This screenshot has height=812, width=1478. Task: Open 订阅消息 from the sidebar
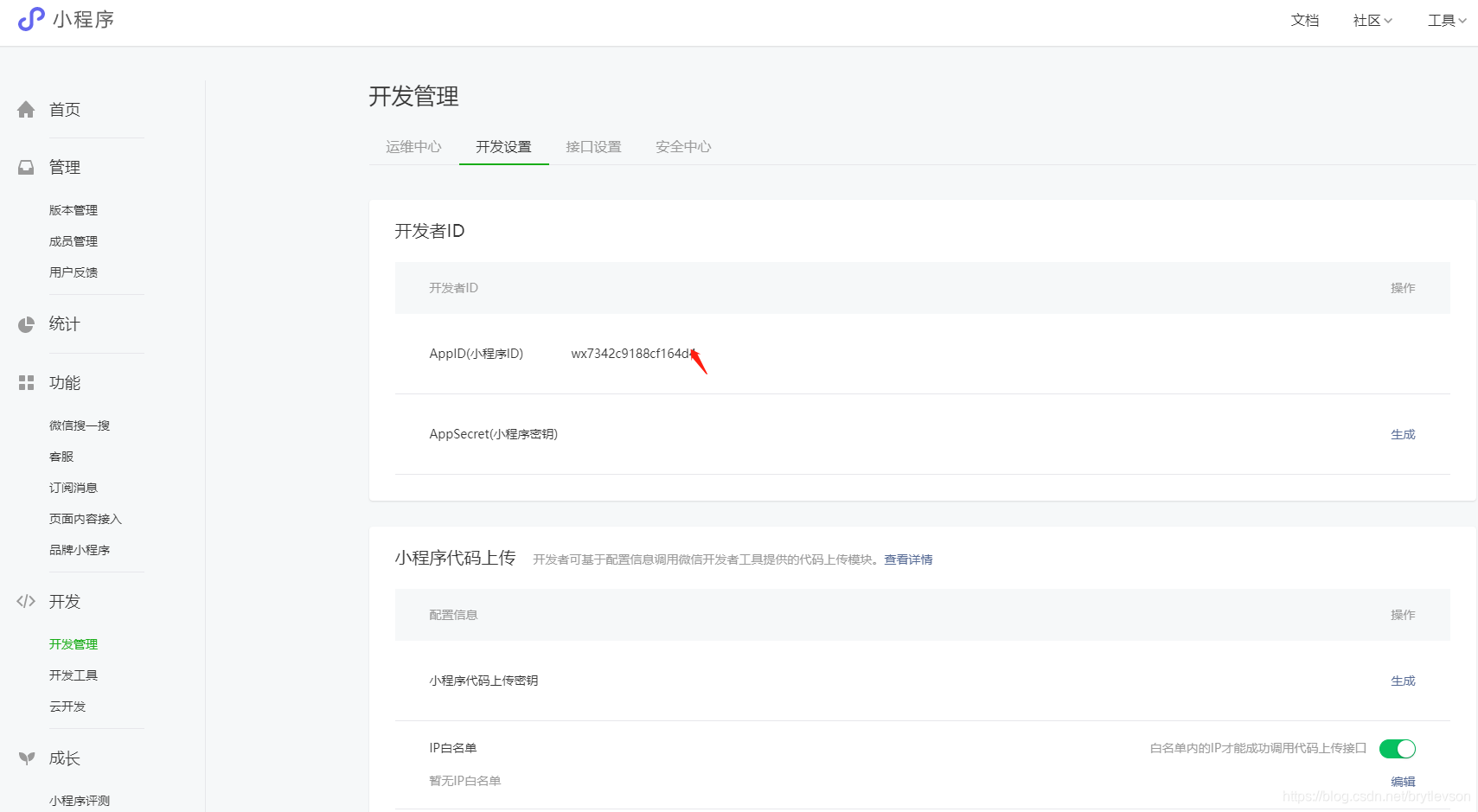click(x=74, y=487)
